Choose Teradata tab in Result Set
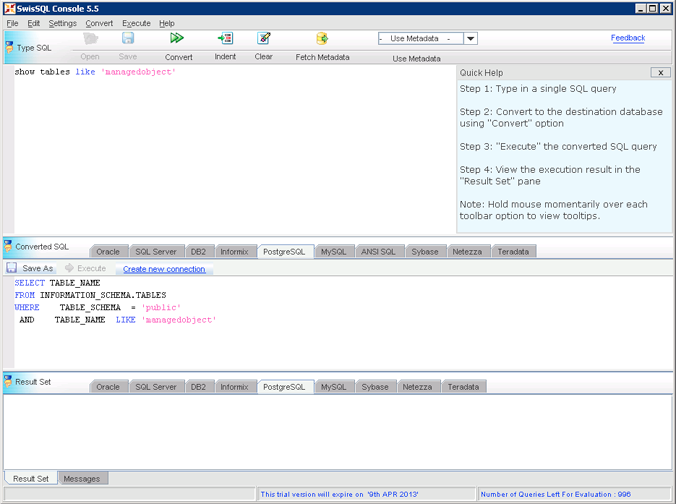This screenshot has height=504, width=676. (x=462, y=387)
